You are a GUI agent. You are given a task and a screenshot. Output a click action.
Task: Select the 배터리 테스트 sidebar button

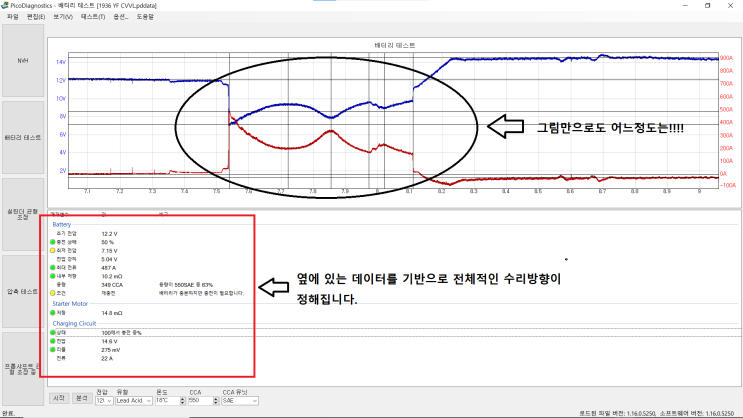[x=23, y=137]
